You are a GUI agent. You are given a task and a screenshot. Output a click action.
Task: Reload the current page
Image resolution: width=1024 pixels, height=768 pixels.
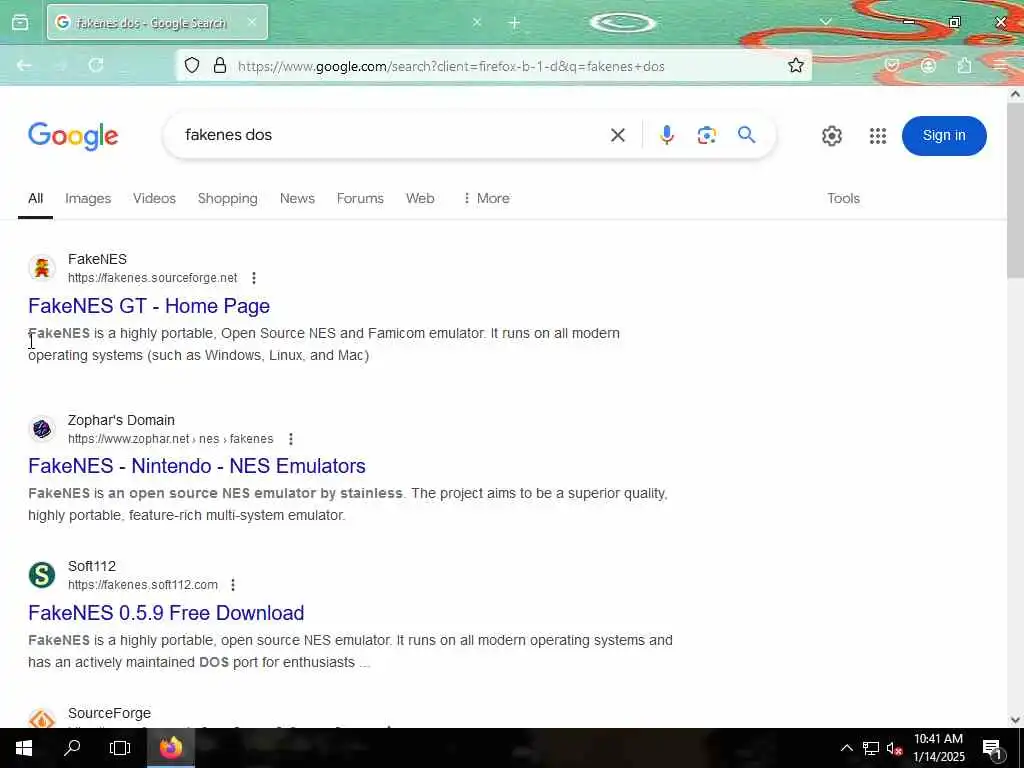tap(96, 65)
